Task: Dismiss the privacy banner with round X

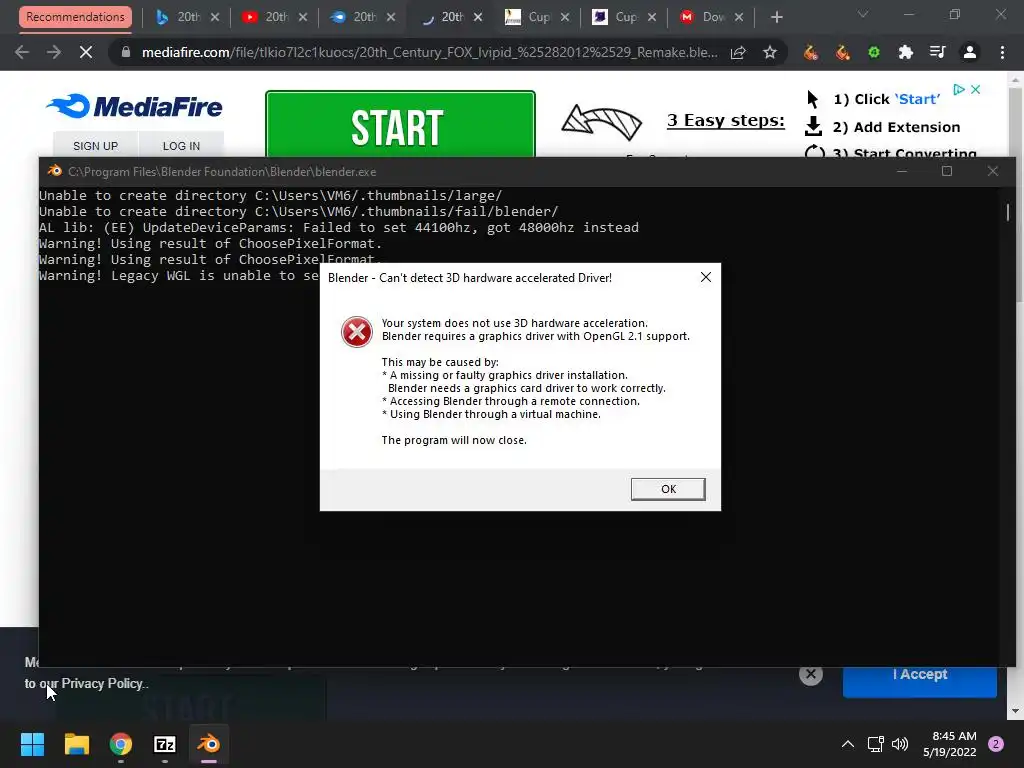Action: [x=810, y=675]
